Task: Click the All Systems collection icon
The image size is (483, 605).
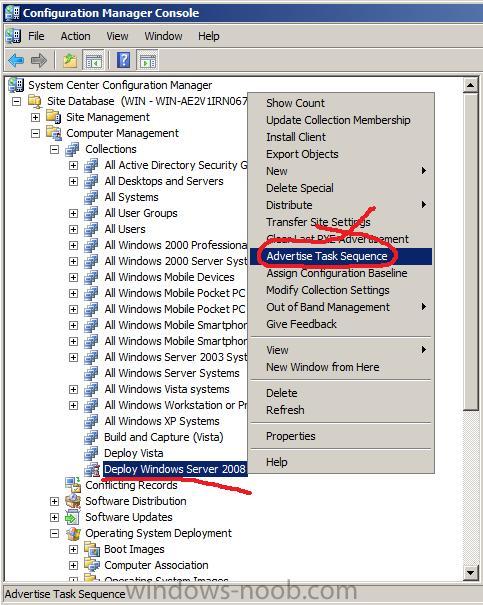Action: pos(91,197)
